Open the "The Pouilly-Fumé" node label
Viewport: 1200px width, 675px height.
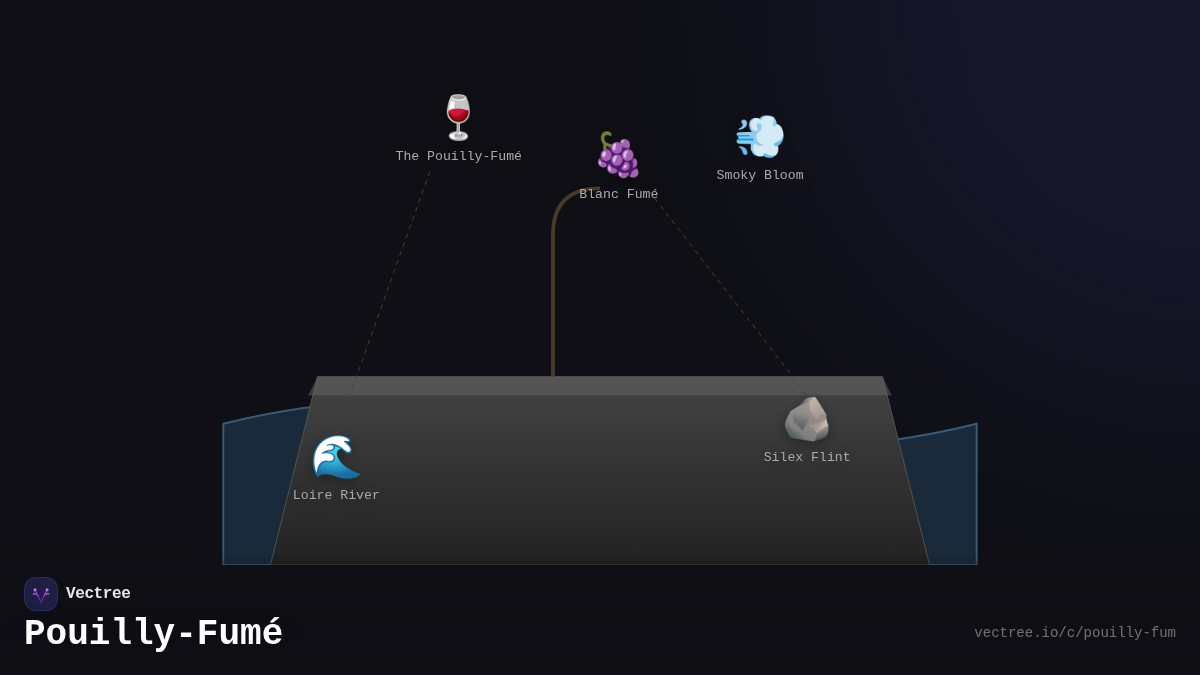point(458,157)
